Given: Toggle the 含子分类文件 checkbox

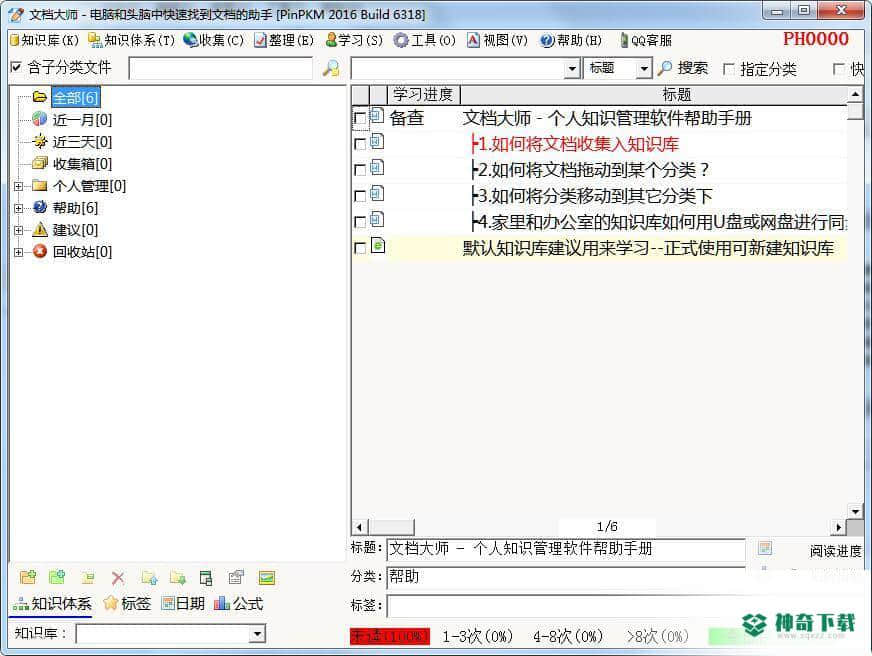Looking at the screenshot, I should (x=16, y=67).
